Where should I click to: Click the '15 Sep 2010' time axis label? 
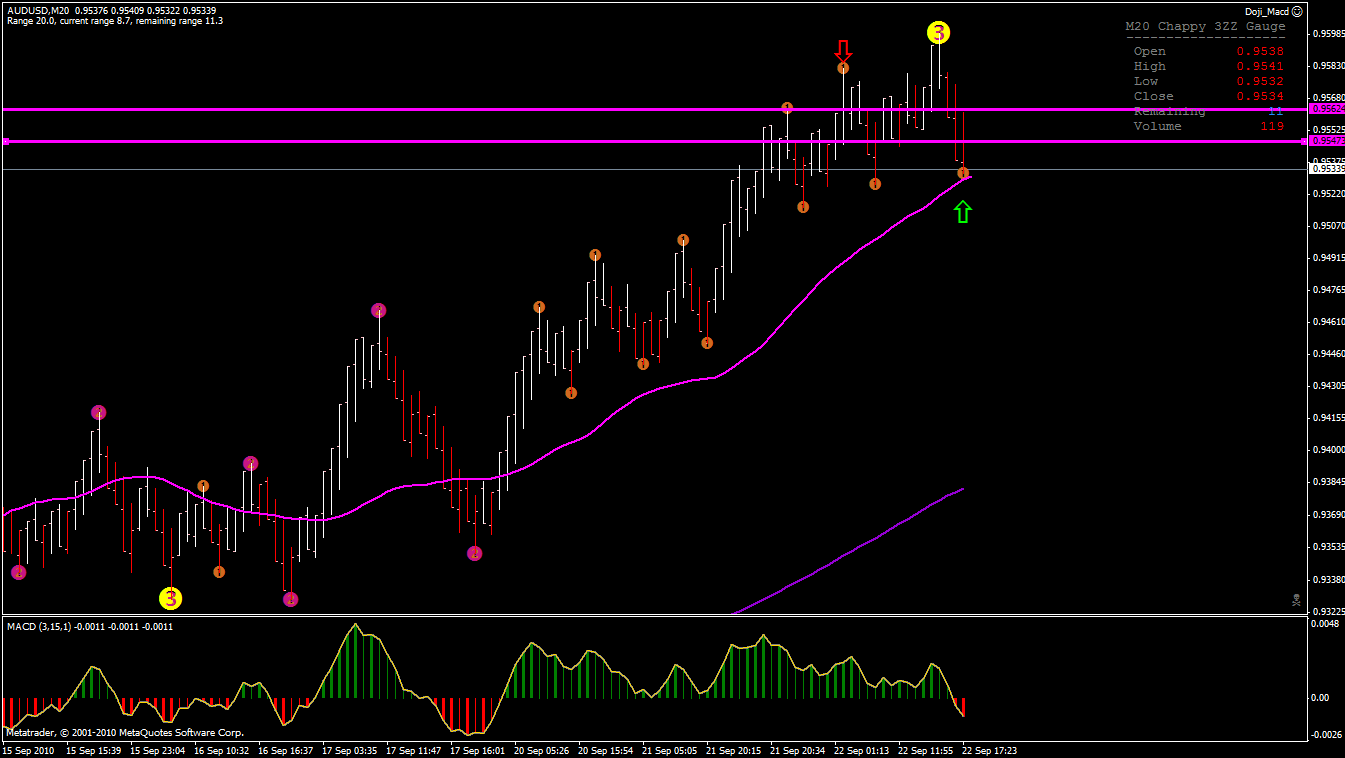[x=27, y=750]
